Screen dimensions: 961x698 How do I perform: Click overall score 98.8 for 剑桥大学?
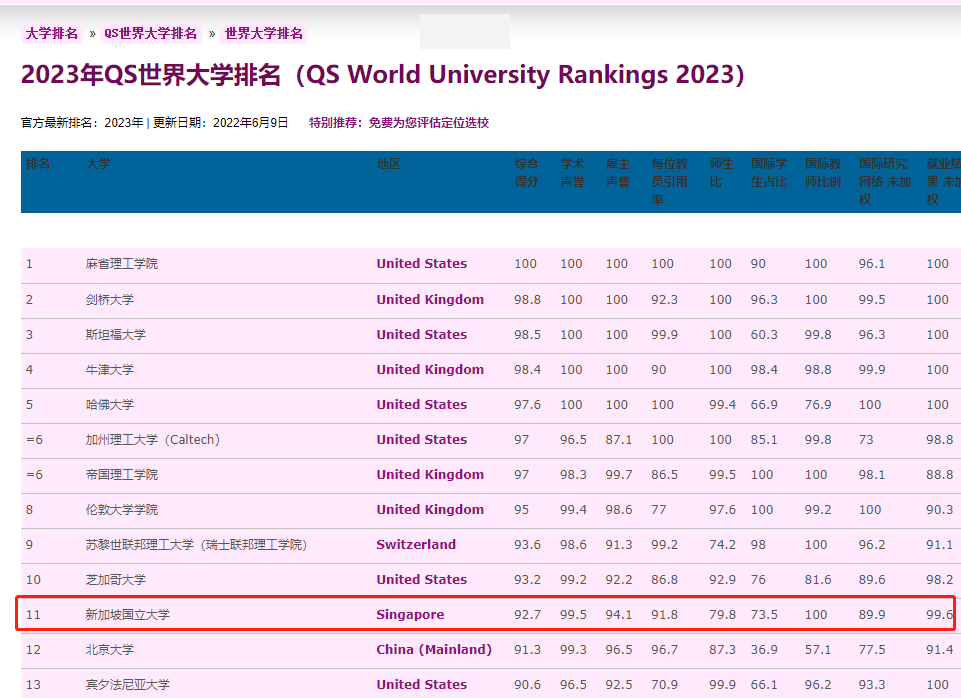(x=527, y=300)
